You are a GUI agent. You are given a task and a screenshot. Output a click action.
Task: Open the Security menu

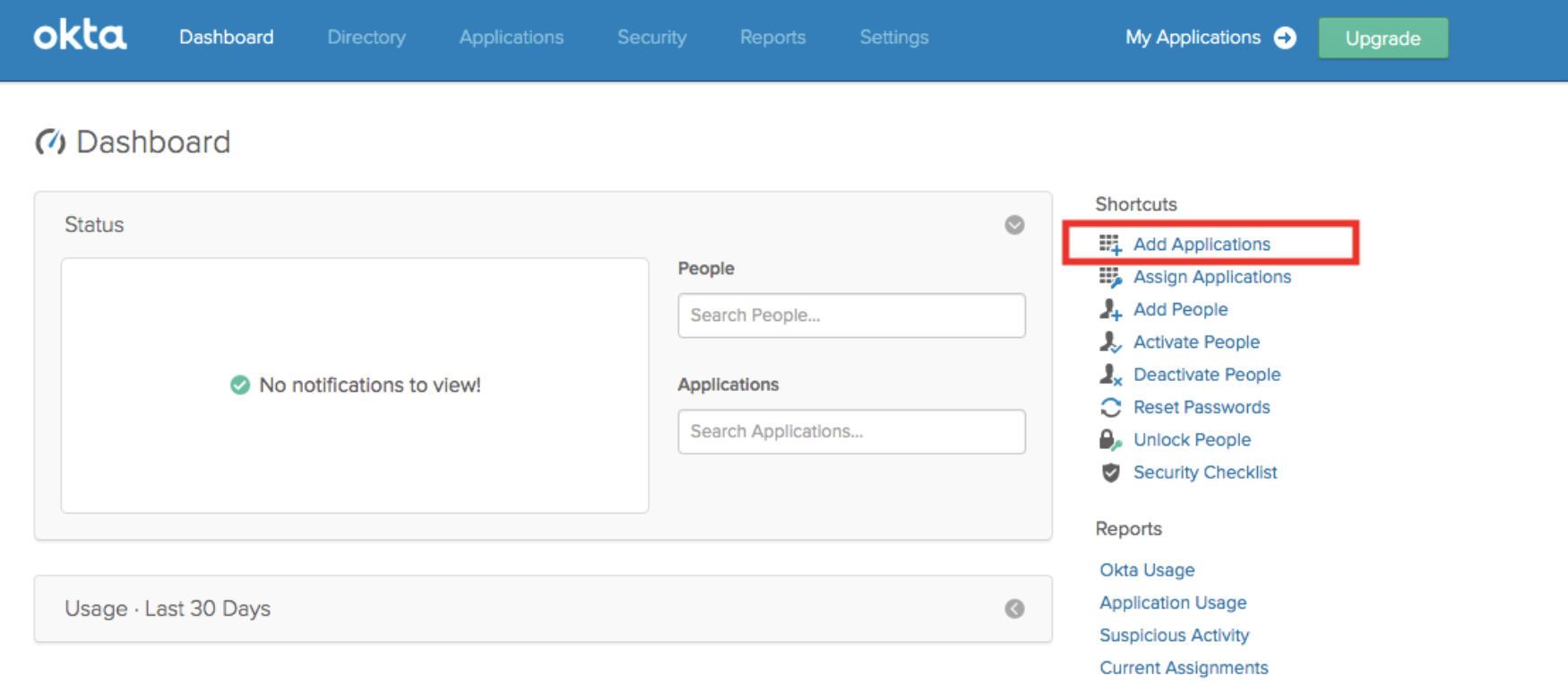click(x=651, y=38)
